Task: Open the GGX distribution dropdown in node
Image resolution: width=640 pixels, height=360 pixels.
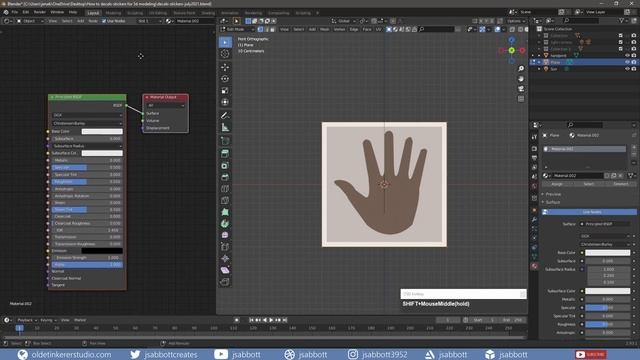Action: click(x=87, y=115)
